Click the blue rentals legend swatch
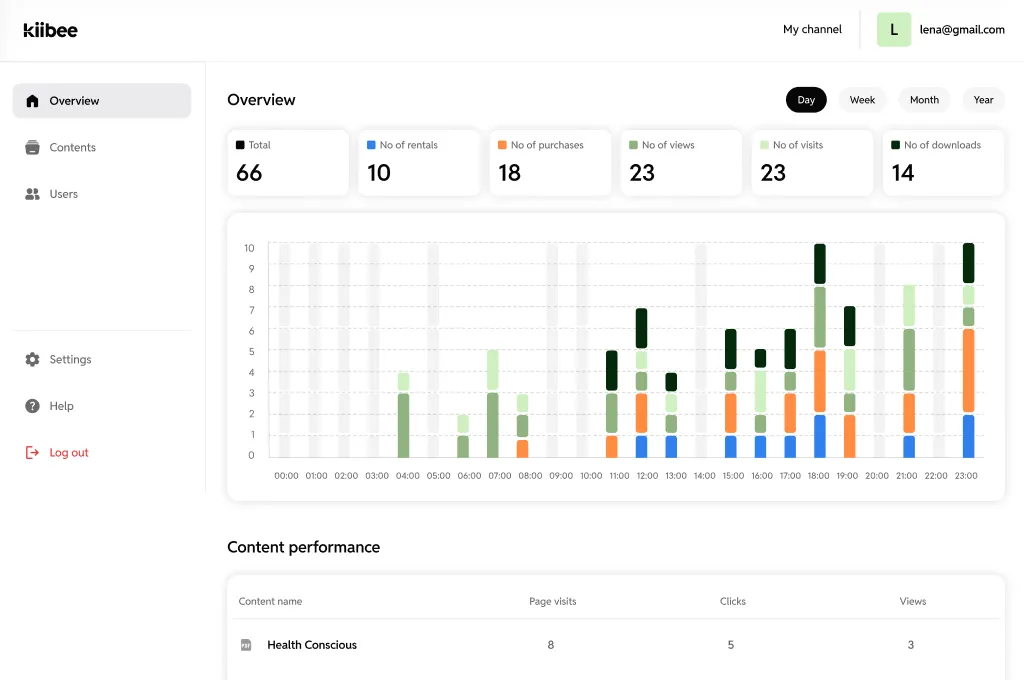The width and height of the screenshot is (1024, 680). (x=371, y=145)
